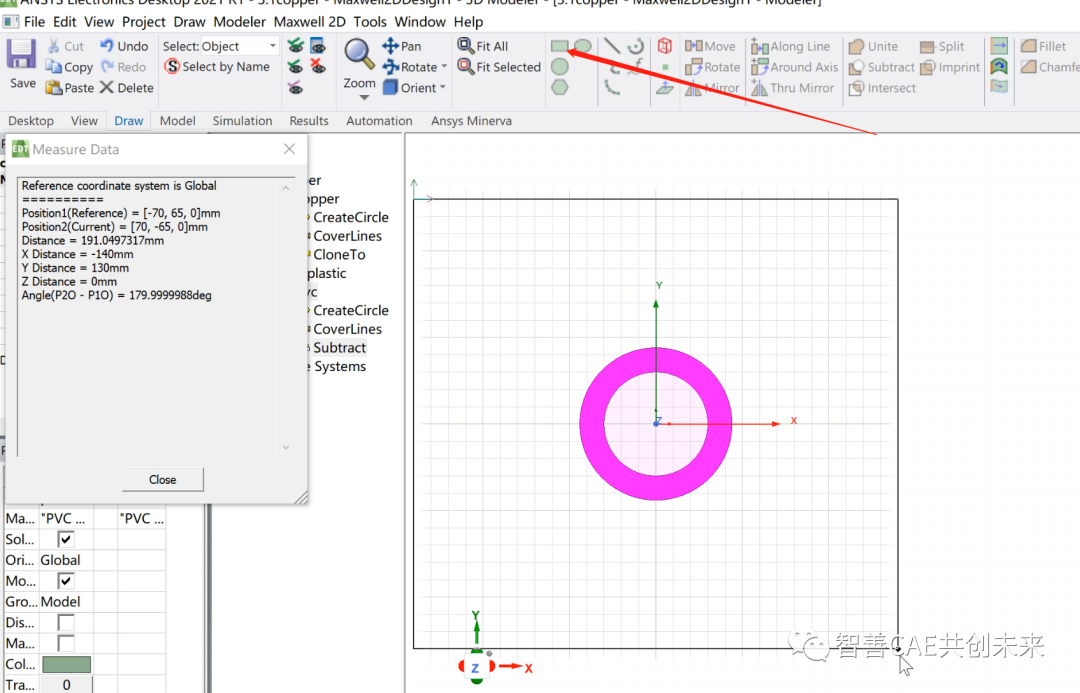Open the object color swatch

(x=66, y=664)
